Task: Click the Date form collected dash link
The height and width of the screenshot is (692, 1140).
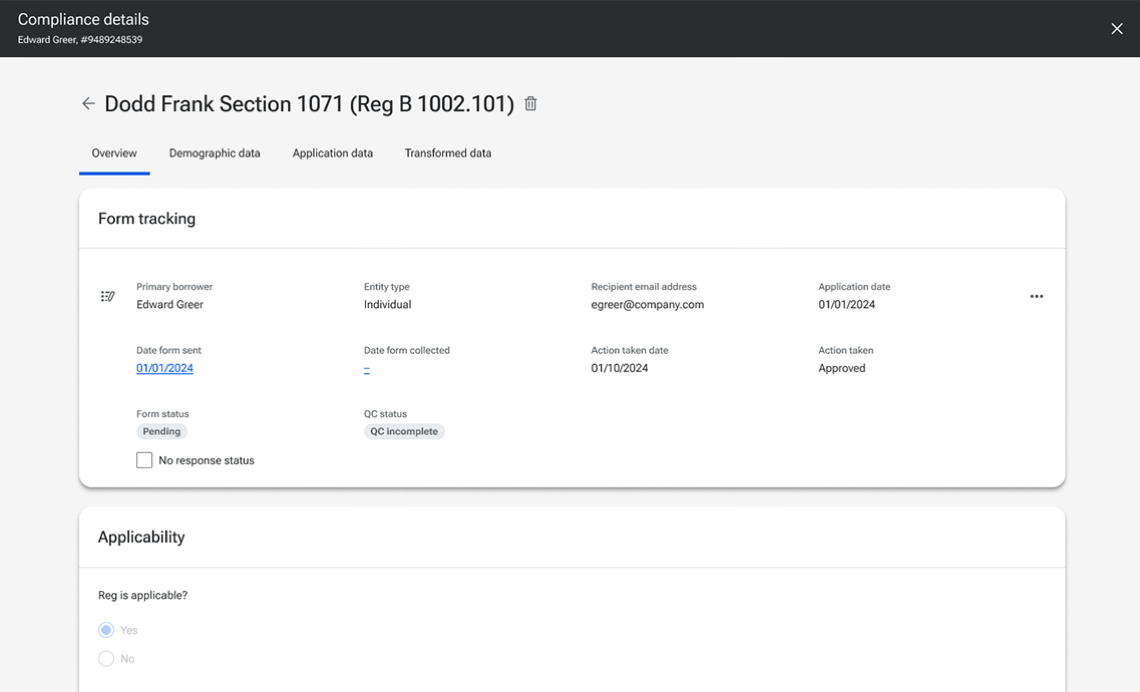Action: pyautogui.click(x=367, y=369)
